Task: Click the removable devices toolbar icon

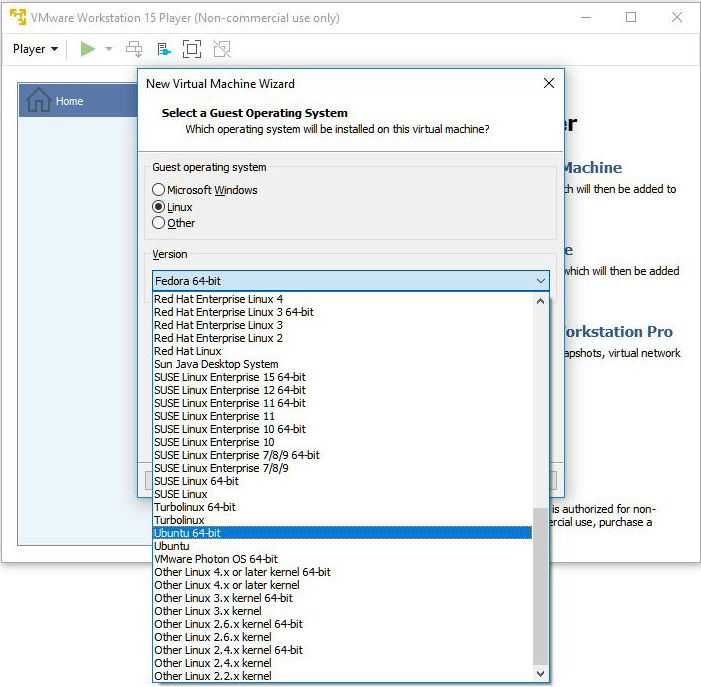Action: point(164,49)
